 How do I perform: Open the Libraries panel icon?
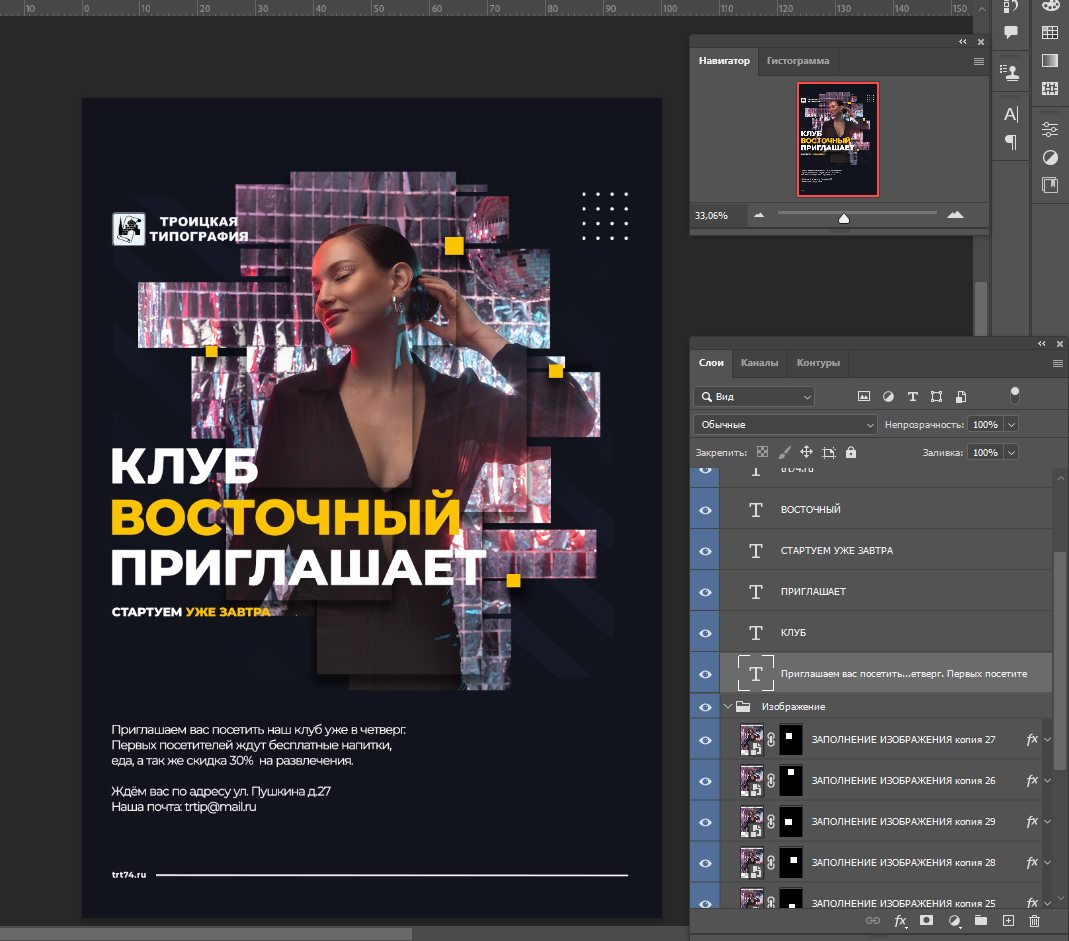(1050, 185)
